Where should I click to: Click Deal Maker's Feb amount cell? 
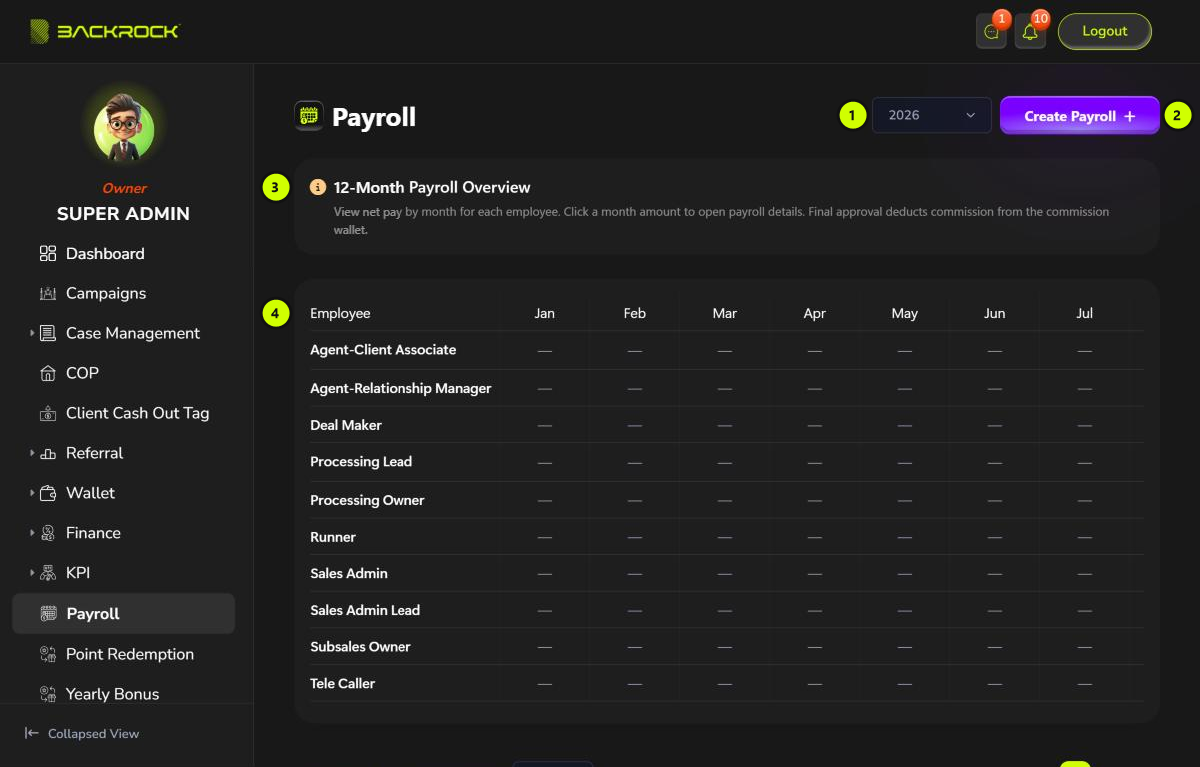(635, 425)
